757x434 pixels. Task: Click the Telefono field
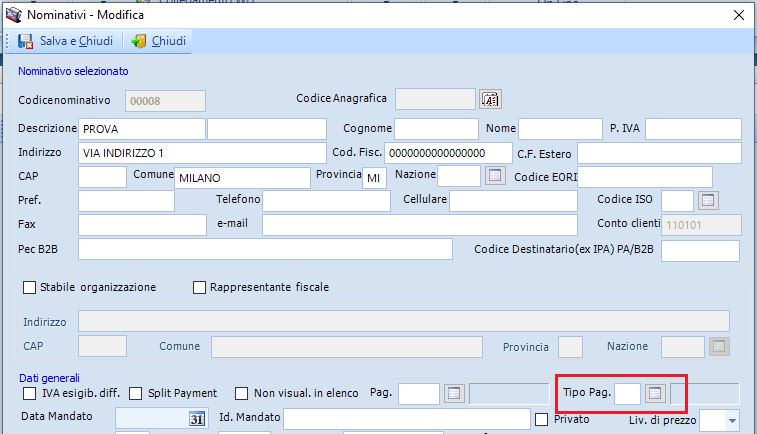pos(326,201)
